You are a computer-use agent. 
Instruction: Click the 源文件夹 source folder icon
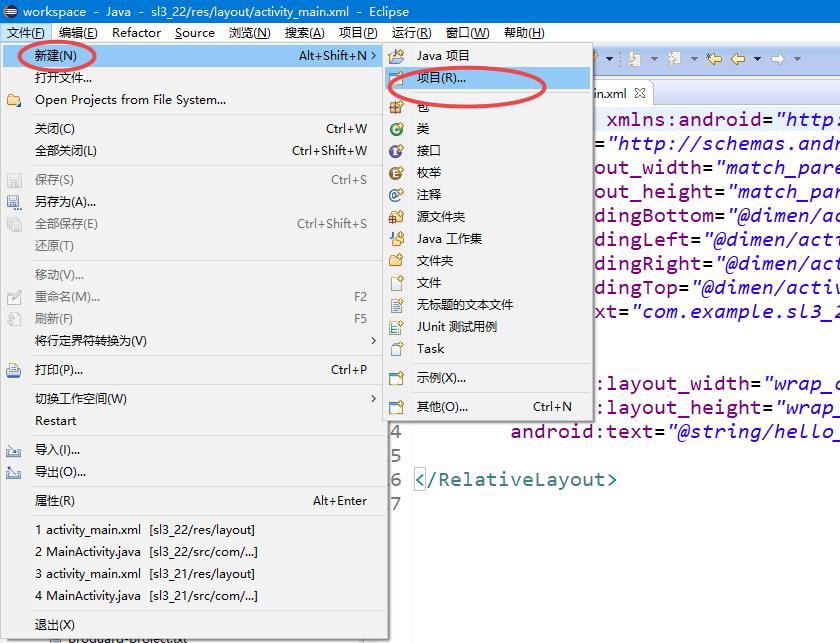[396, 217]
